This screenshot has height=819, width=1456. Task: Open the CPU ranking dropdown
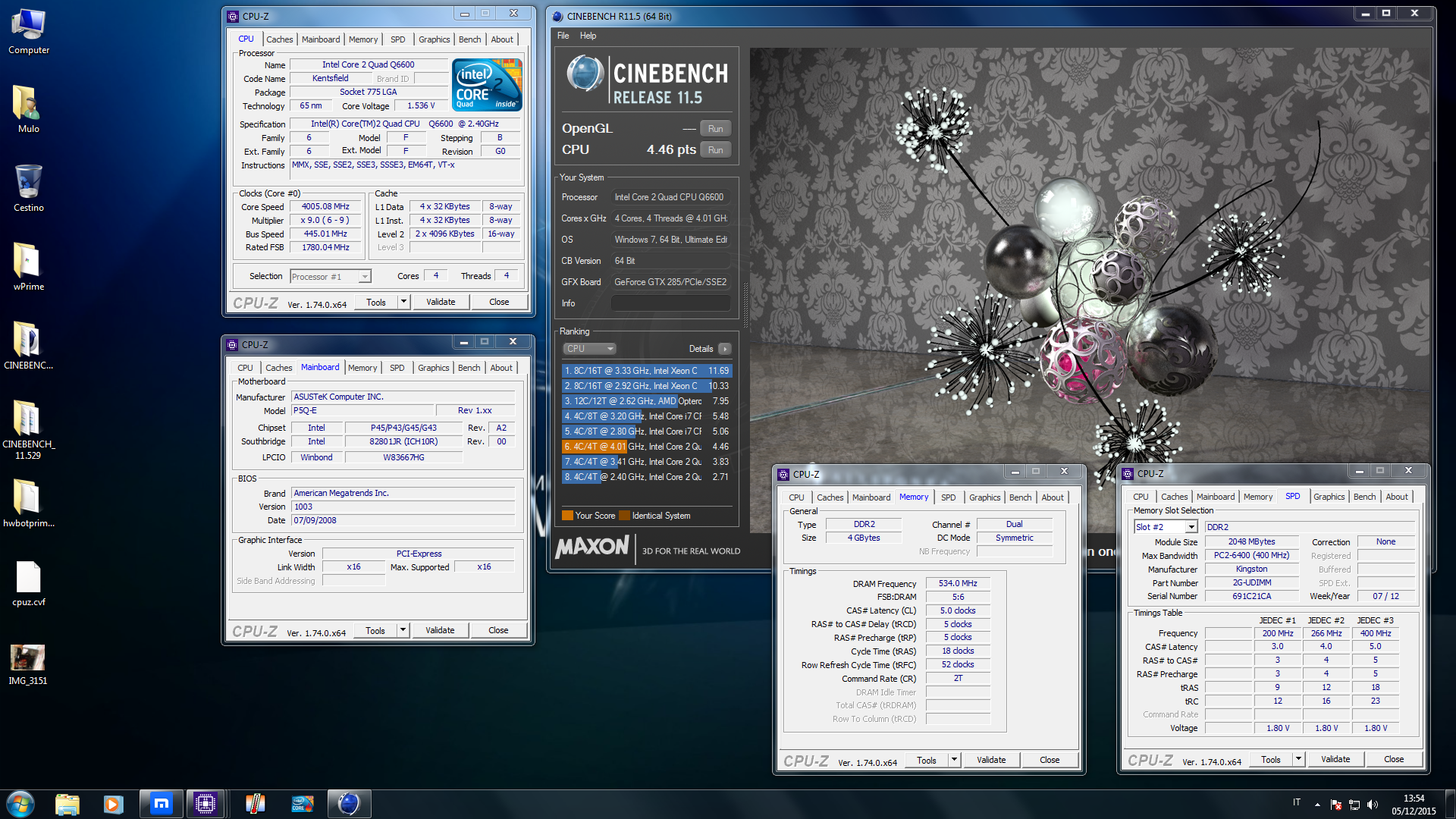[589, 349]
